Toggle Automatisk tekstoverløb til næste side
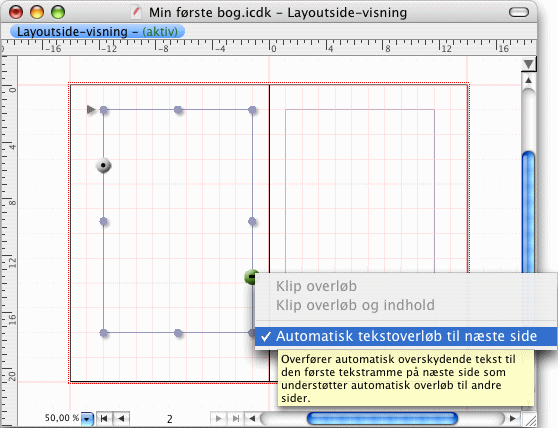This screenshot has height=428, width=558. [x=406, y=336]
